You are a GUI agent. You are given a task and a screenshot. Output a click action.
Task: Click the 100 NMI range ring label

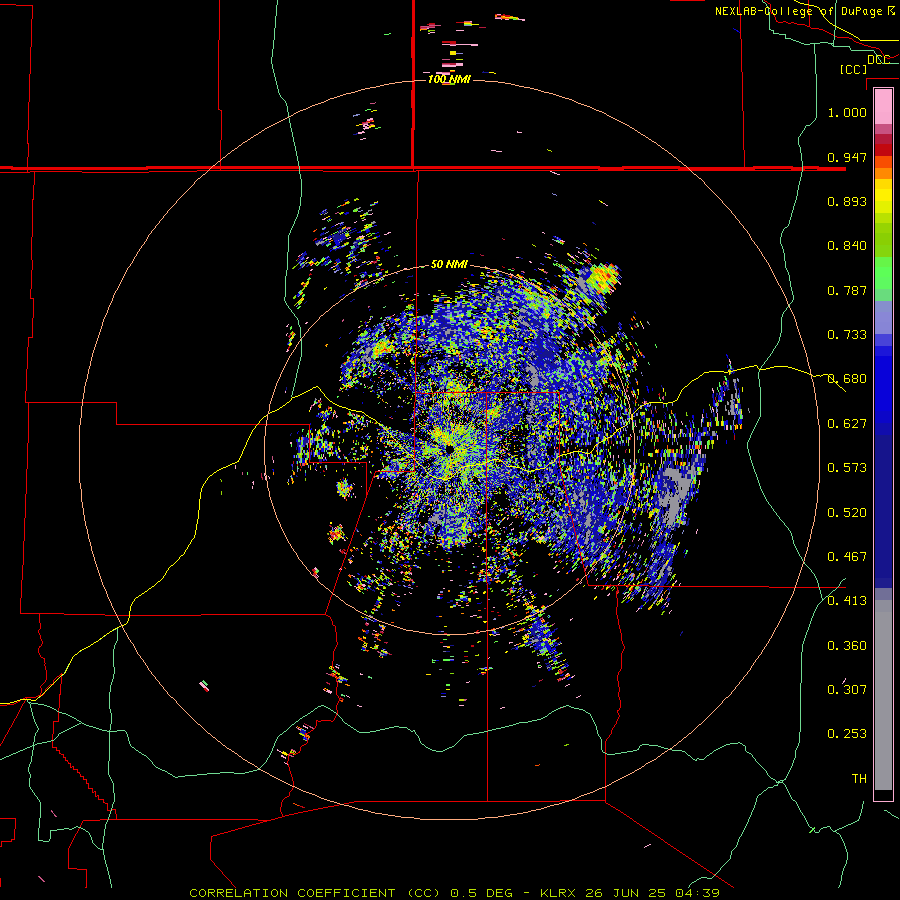pyautogui.click(x=449, y=79)
